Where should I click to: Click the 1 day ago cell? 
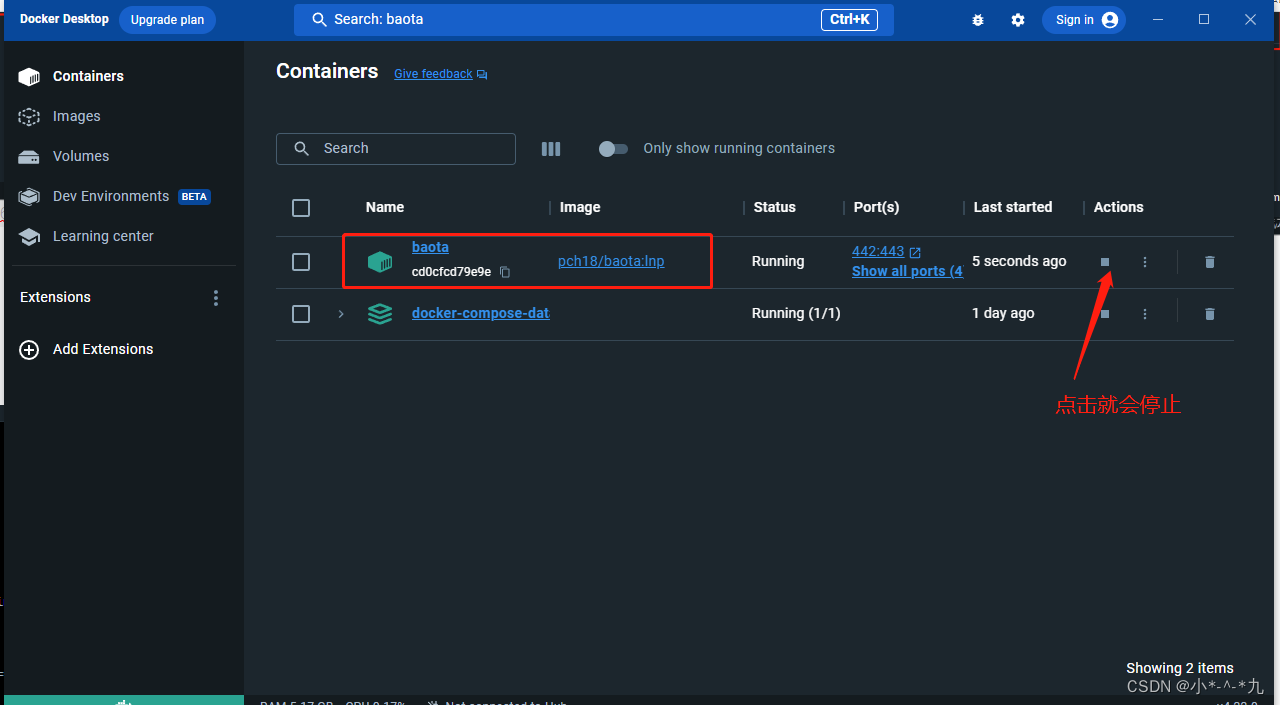(x=1003, y=313)
